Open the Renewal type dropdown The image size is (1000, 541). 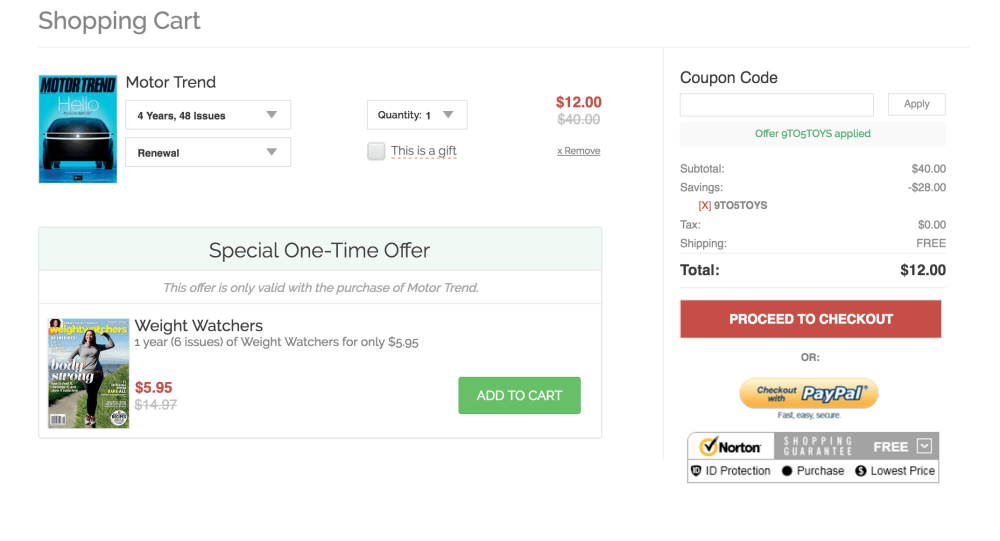click(x=208, y=153)
